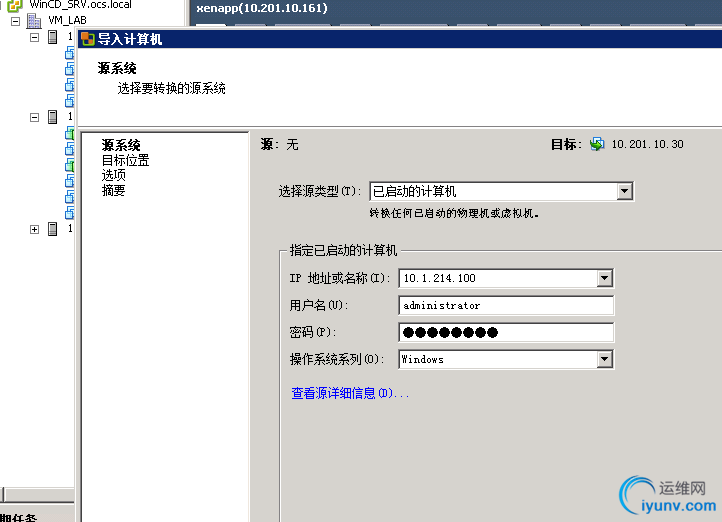This screenshot has width=722, height=522.
Task: Click the password field
Action: pos(506,332)
